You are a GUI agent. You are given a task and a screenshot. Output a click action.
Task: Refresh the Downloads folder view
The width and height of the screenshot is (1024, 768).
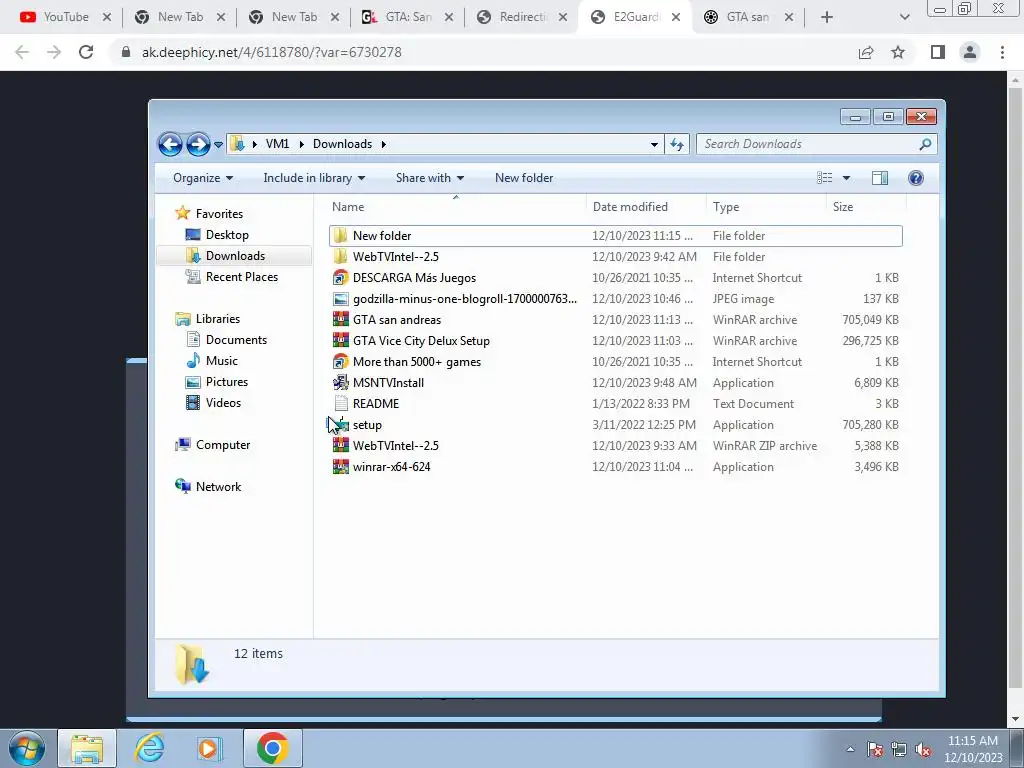(x=677, y=144)
